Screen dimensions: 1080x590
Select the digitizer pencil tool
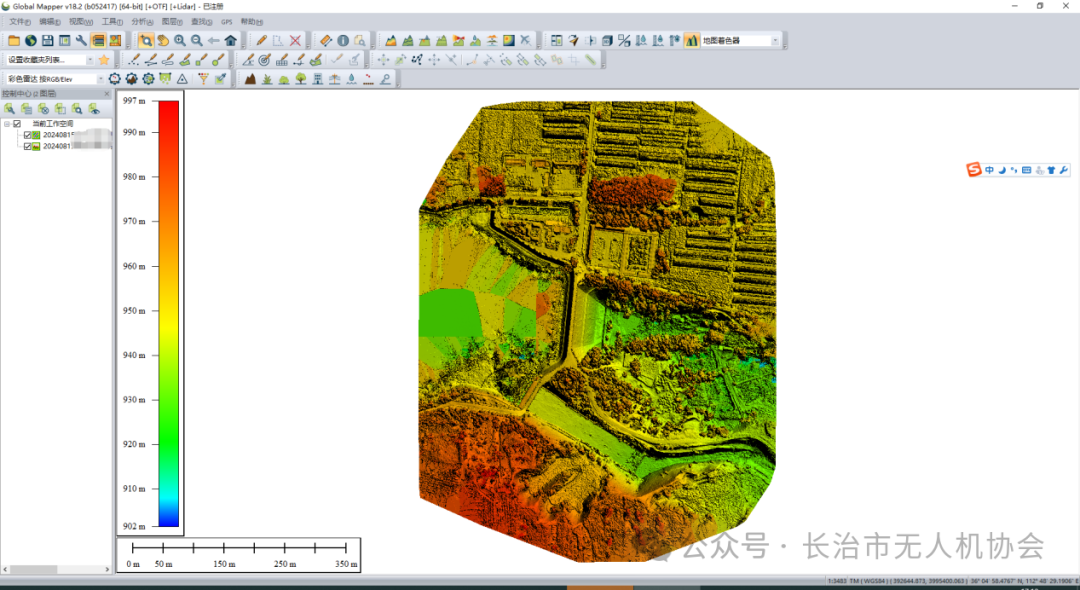pyautogui.click(x=261, y=41)
